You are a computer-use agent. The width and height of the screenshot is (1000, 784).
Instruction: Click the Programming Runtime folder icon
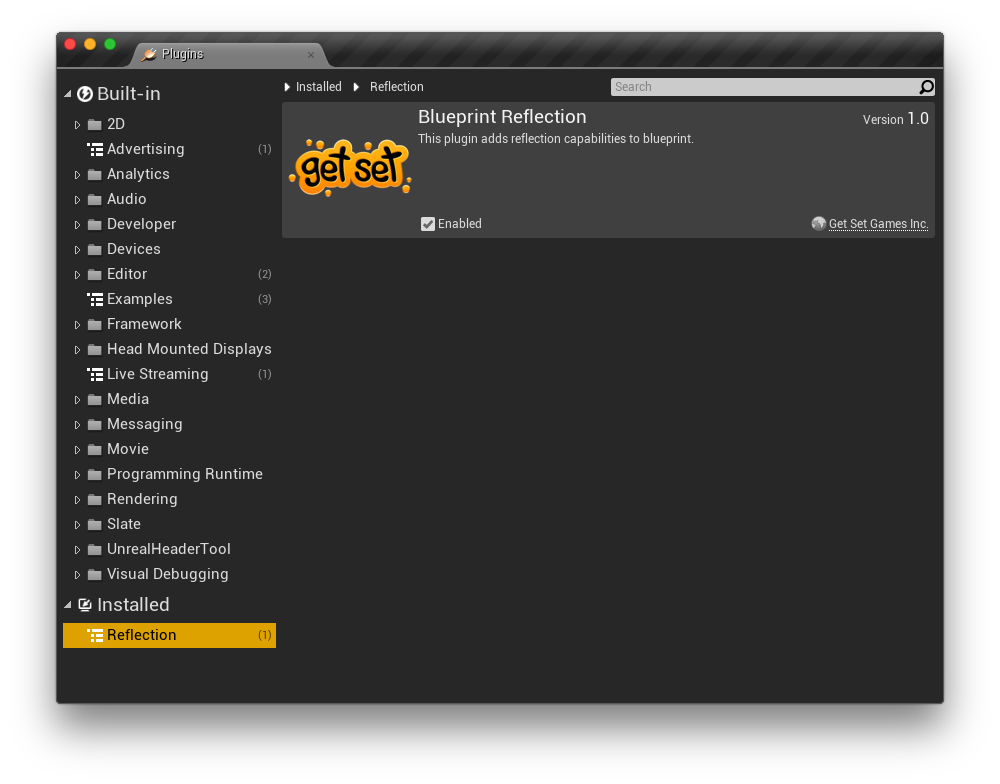pos(94,475)
